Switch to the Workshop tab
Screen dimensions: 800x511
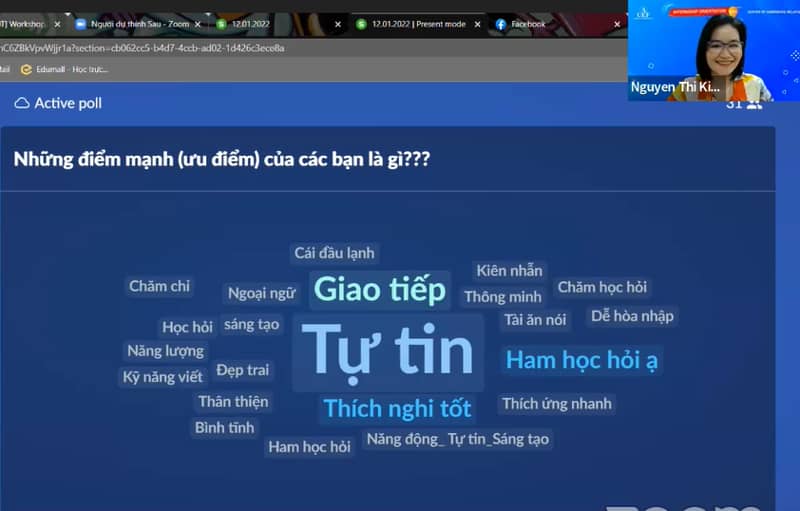[x=25, y=24]
